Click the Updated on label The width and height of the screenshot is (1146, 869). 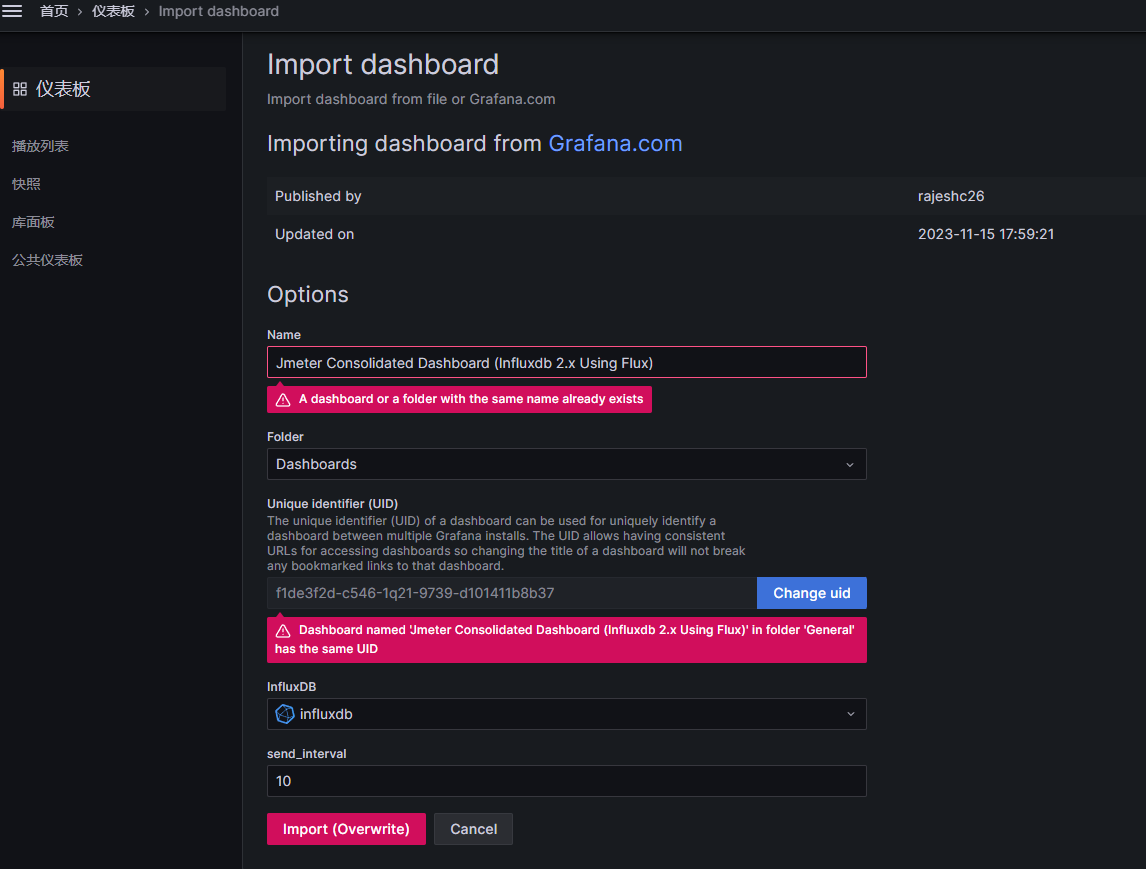[314, 234]
